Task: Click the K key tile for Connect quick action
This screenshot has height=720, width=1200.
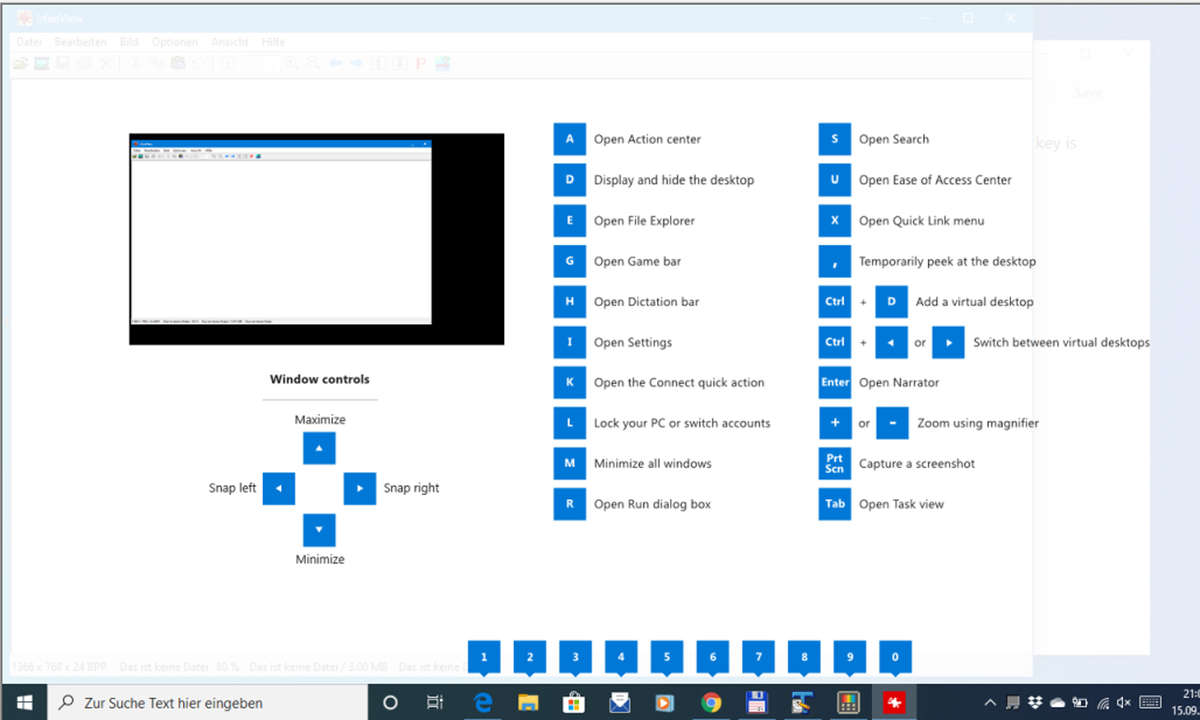Action: pos(569,382)
